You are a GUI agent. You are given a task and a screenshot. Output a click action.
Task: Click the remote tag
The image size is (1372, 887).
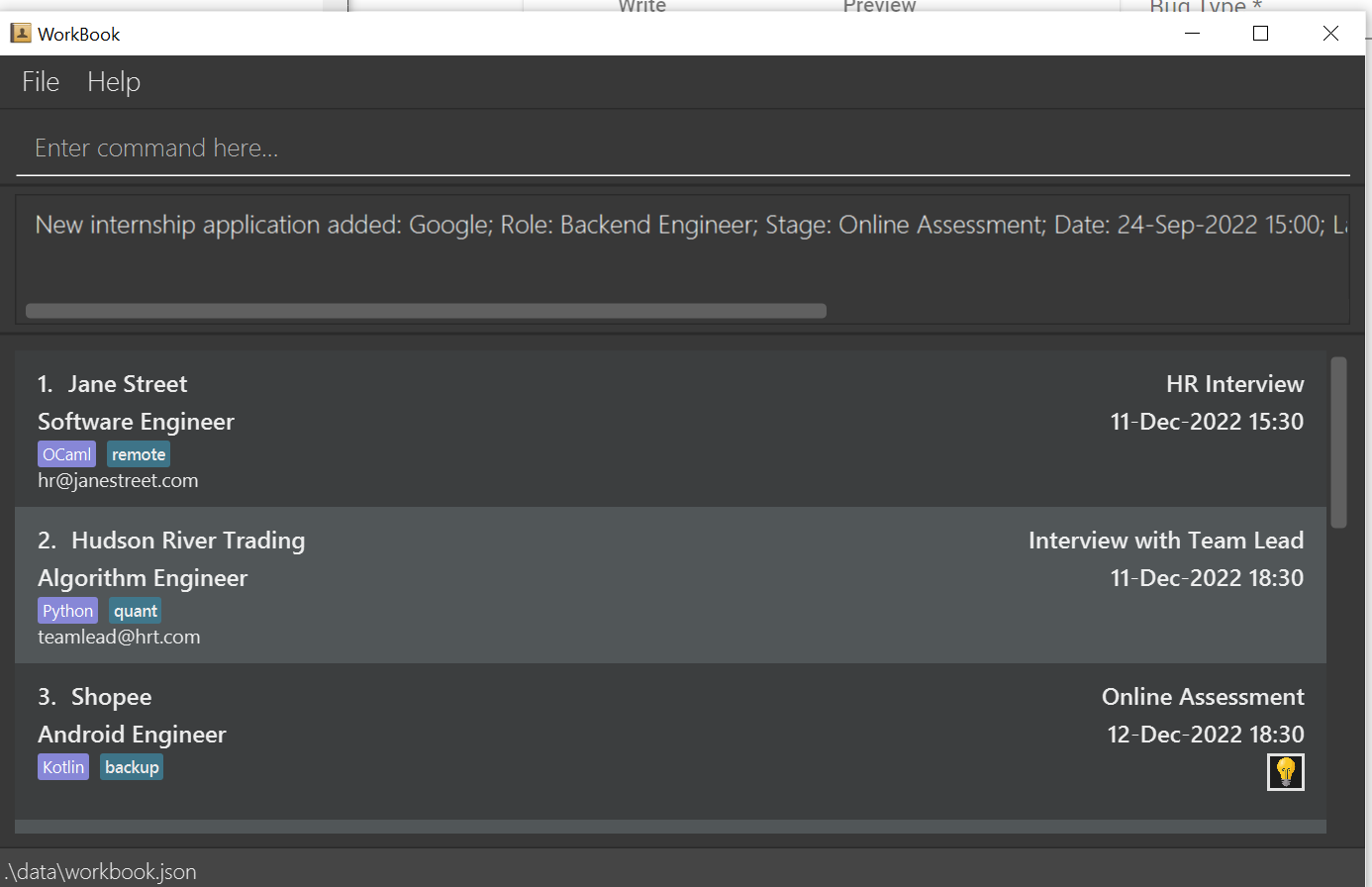point(139,454)
